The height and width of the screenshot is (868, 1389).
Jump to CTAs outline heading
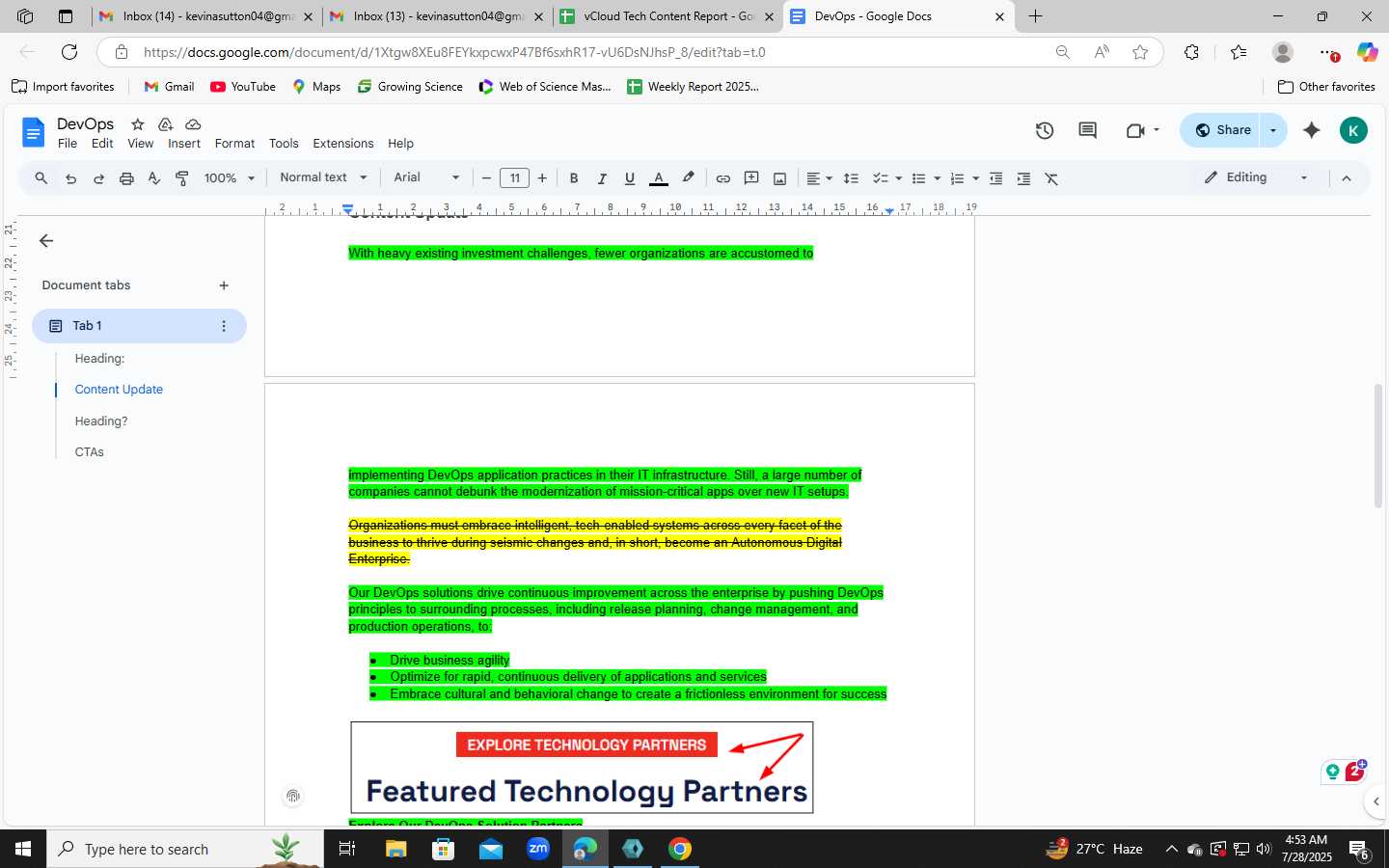click(89, 452)
